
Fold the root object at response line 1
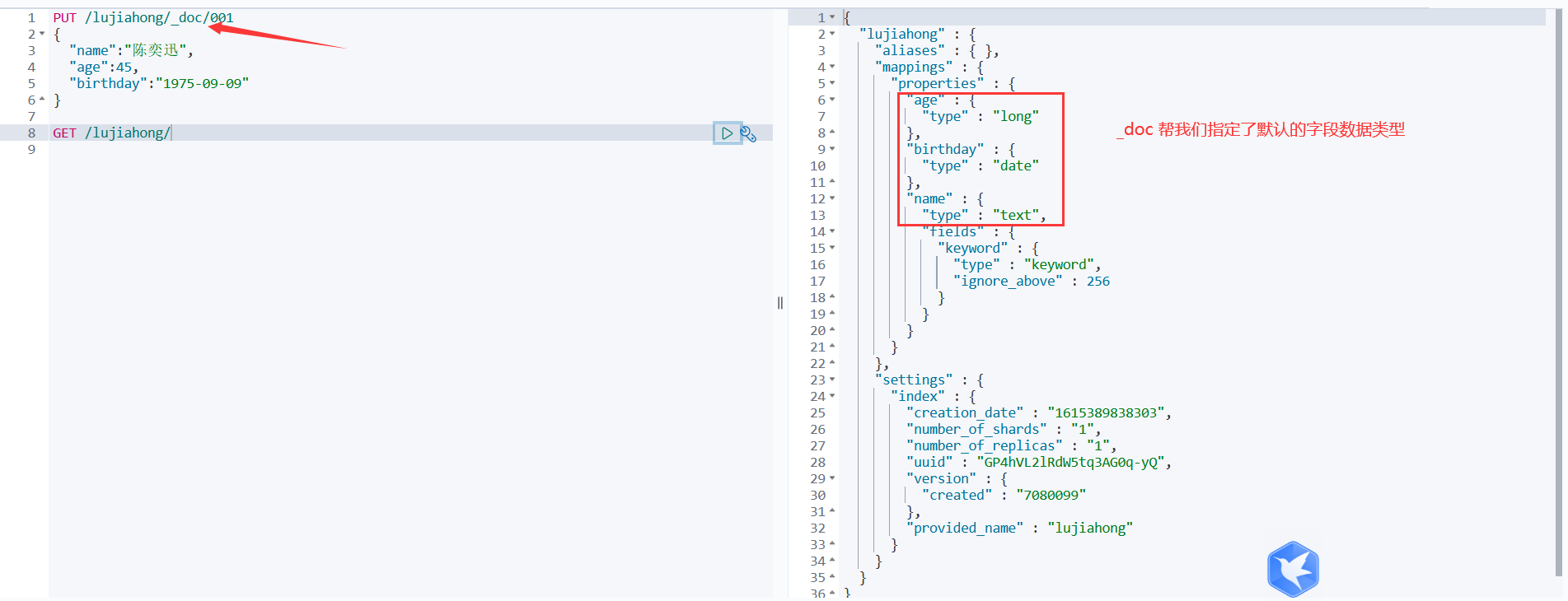click(x=832, y=18)
